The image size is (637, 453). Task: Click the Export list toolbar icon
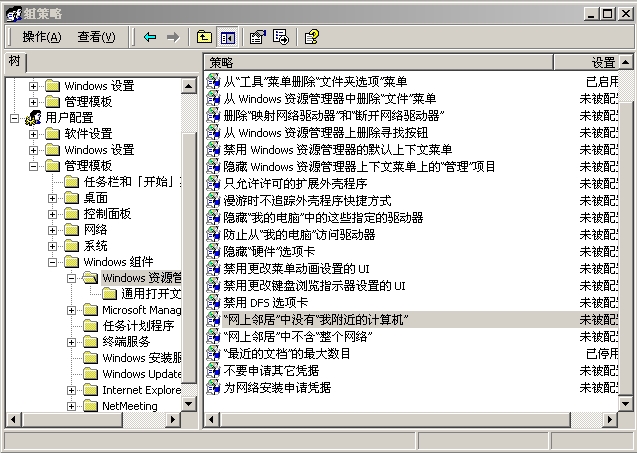(281, 37)
